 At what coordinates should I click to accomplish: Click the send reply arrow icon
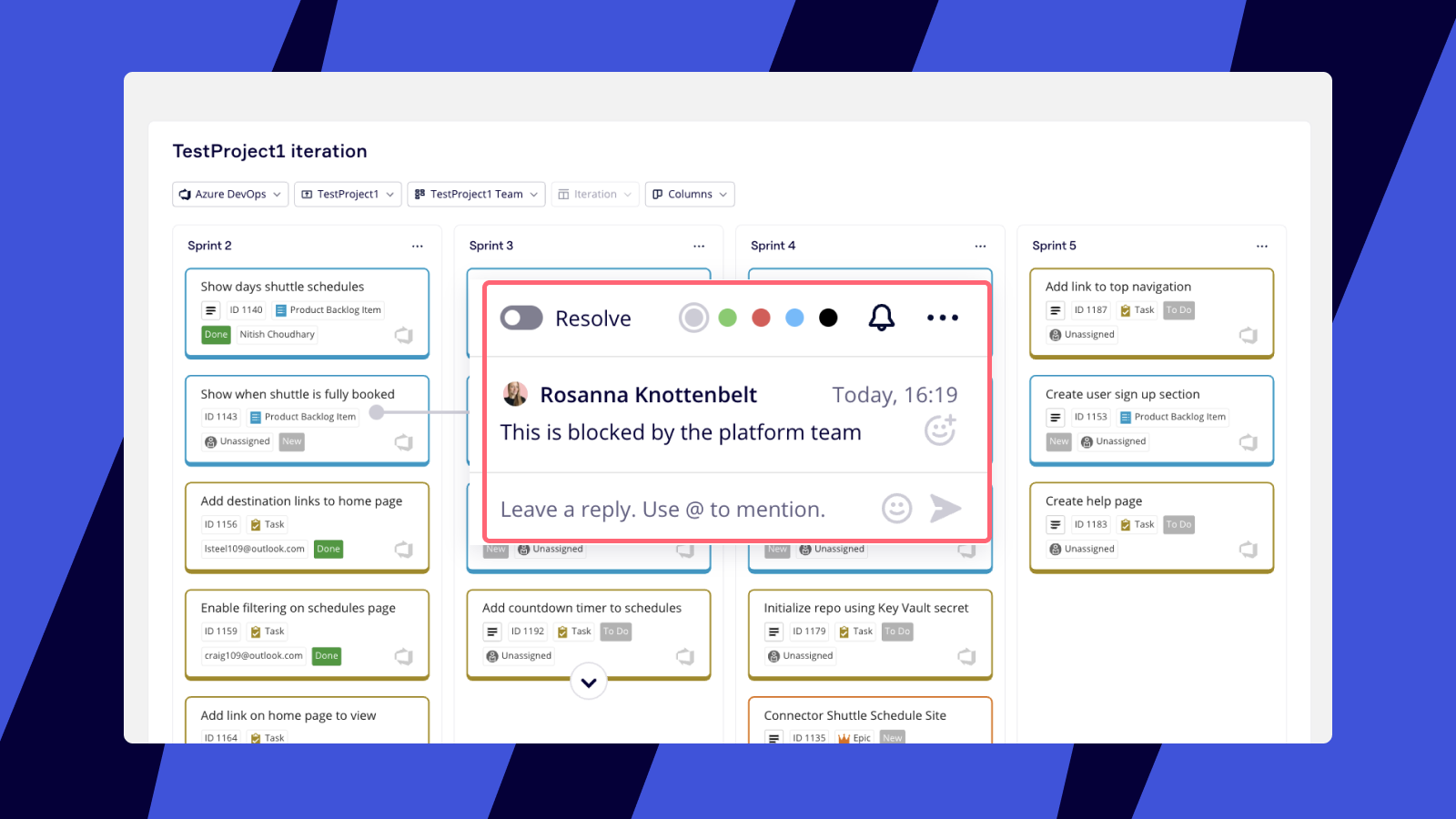(x=946, y=509)
